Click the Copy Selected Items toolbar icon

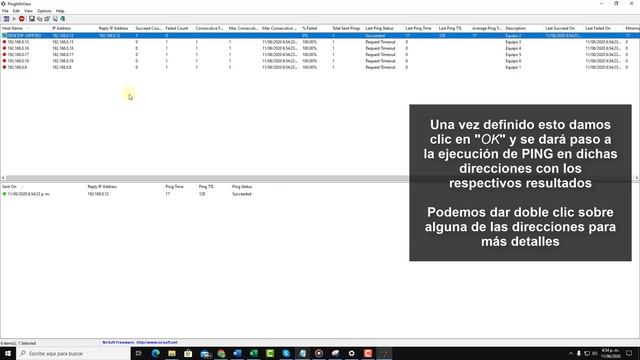pyautogui.click(x=40, y=19)
